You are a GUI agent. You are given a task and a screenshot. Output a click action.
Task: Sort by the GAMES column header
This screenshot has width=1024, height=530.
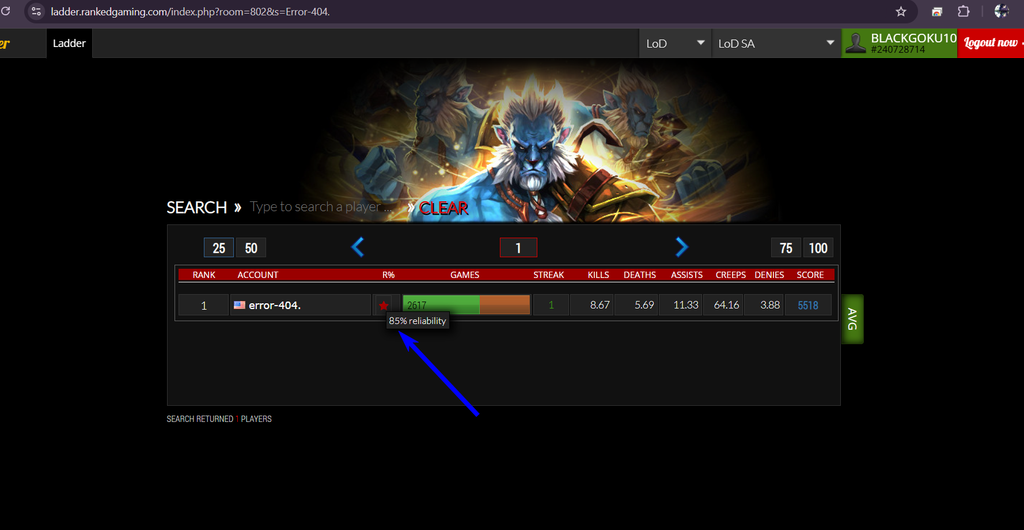coord(465,275)
